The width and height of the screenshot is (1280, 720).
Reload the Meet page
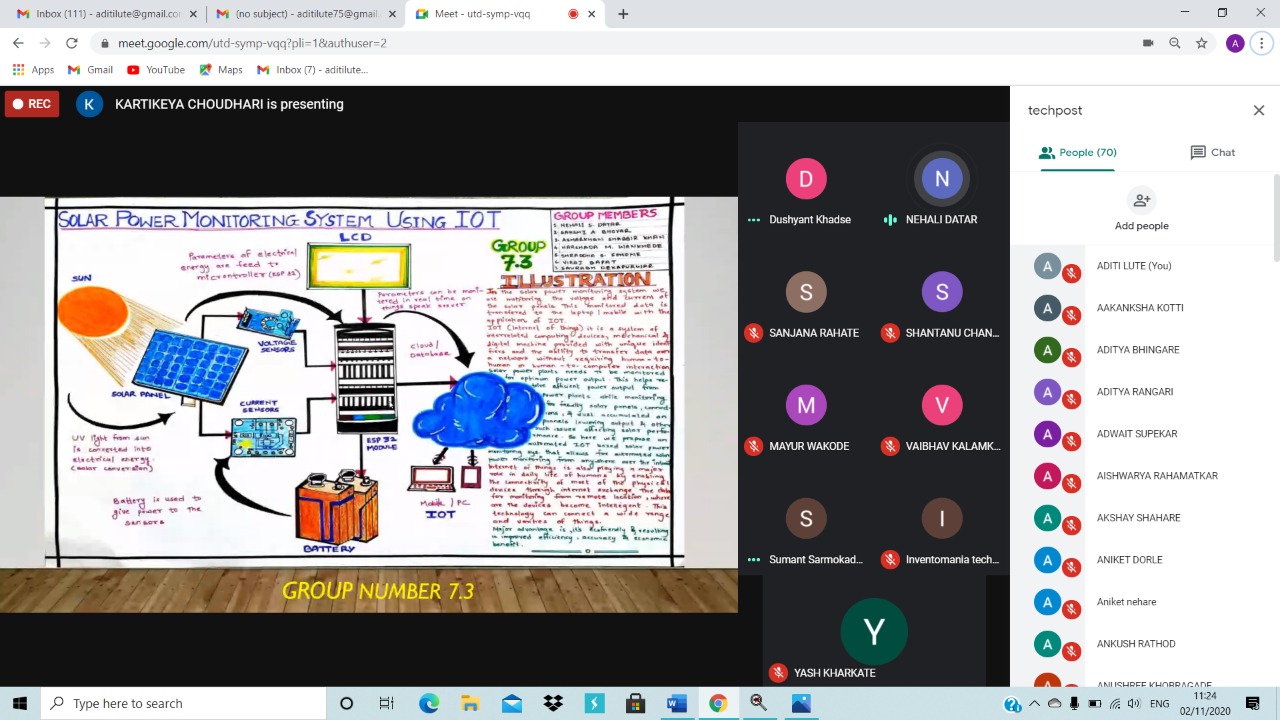(x=72, y=43)
